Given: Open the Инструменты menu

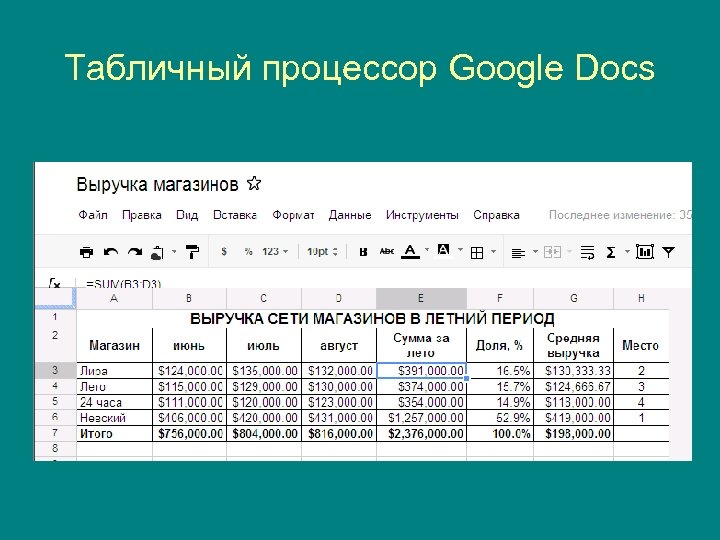Looking at the screenshot, I should click(422, 215).
